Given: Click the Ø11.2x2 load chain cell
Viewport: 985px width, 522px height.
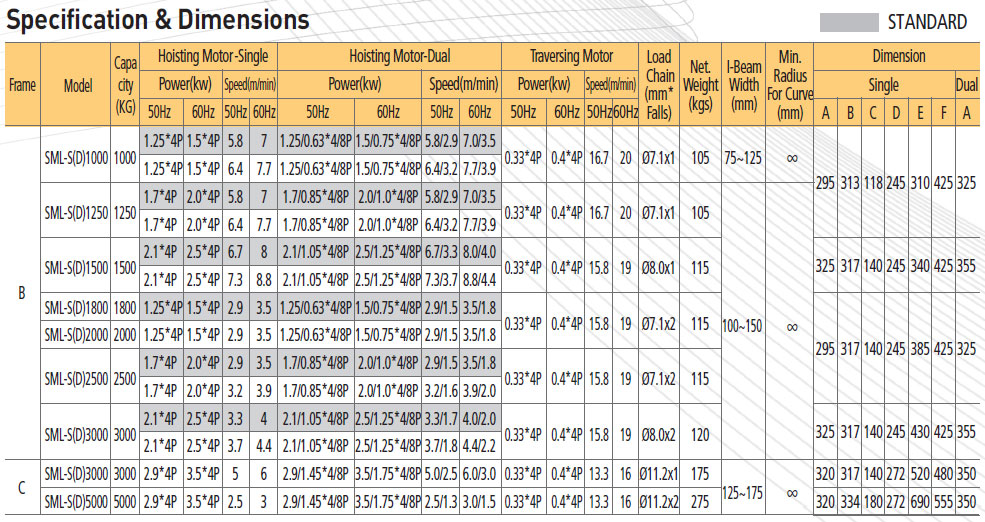Looking at the screenshot, I should 659,501.
